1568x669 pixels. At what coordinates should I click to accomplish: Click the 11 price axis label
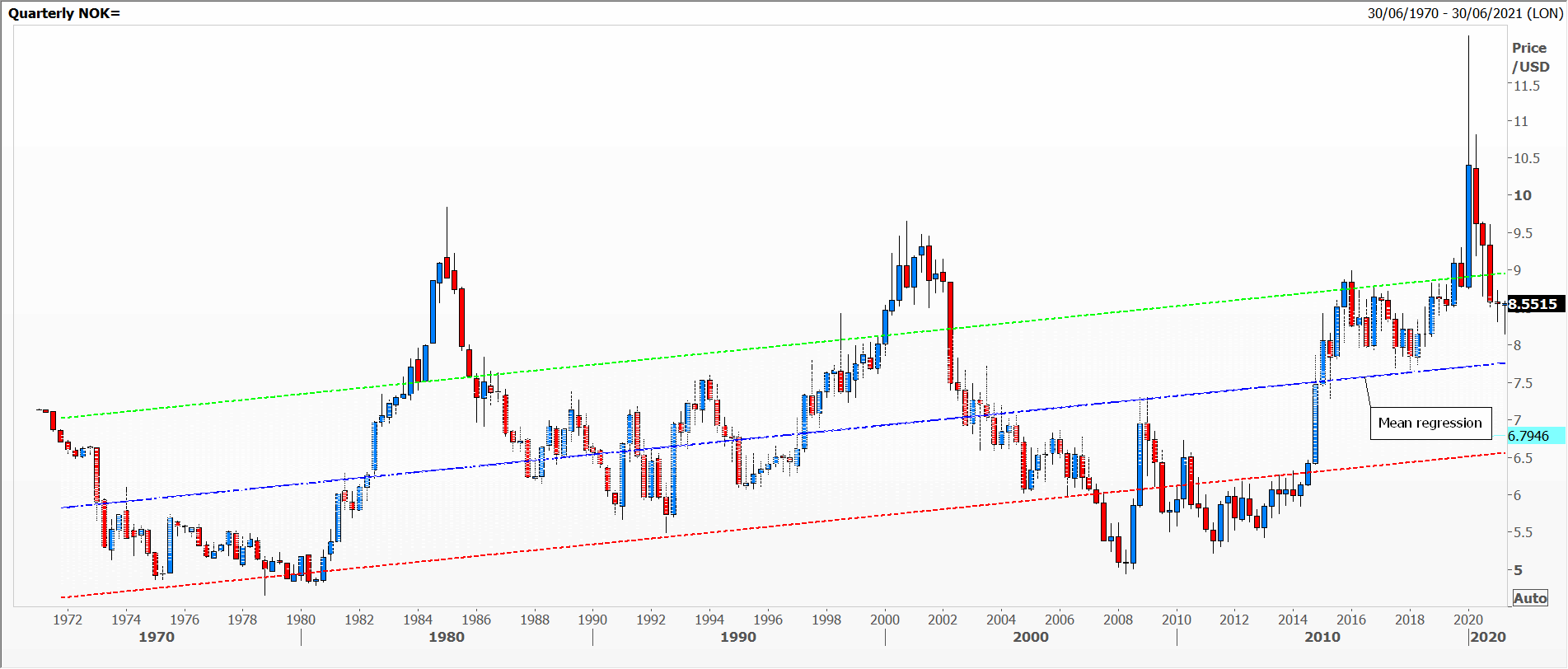pyautogui.click(x=1520, y=121)
